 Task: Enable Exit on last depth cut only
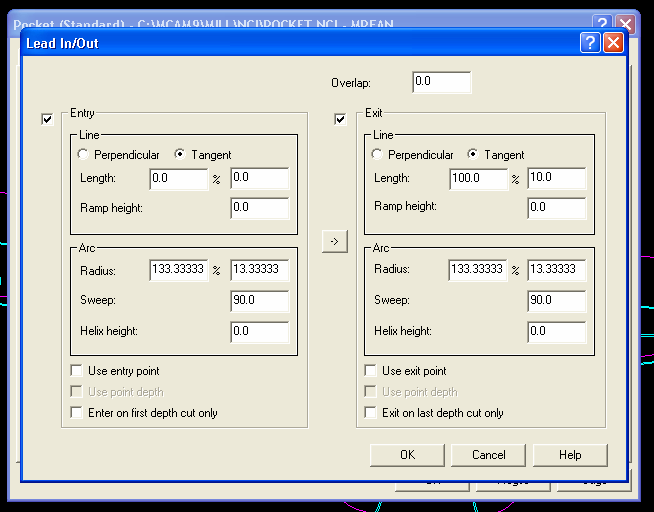point(370,412)
